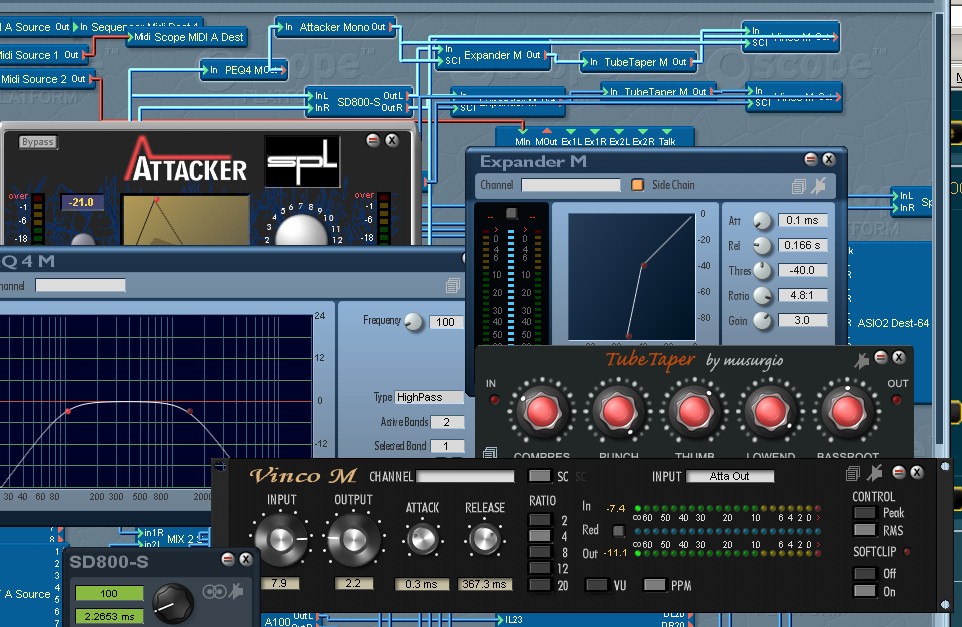Enable RMS control mode in Vinco M
This screenshot has width=962, height=627.
(x=864, y=529)
